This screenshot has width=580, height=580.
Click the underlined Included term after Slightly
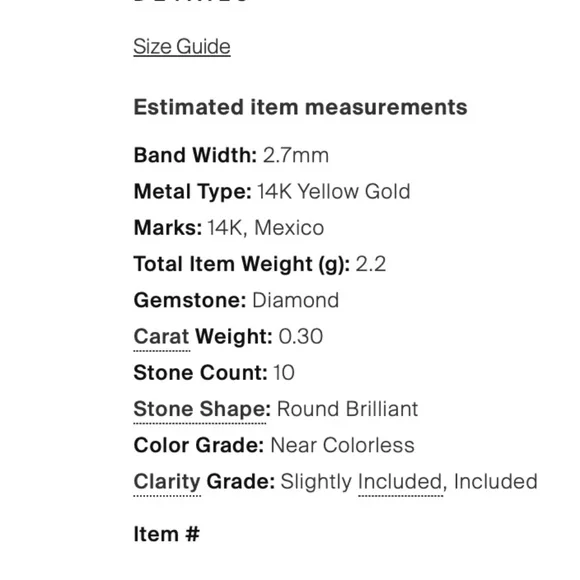pos(400,482)
